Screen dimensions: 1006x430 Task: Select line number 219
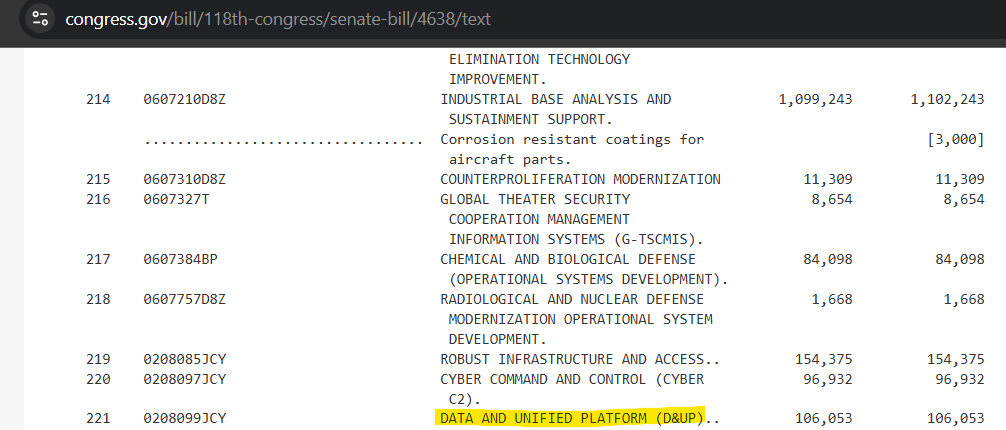coord(98,359)
